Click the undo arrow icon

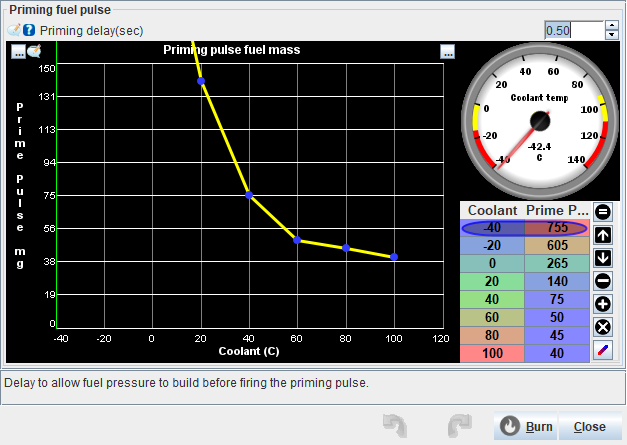coord(395,426)
